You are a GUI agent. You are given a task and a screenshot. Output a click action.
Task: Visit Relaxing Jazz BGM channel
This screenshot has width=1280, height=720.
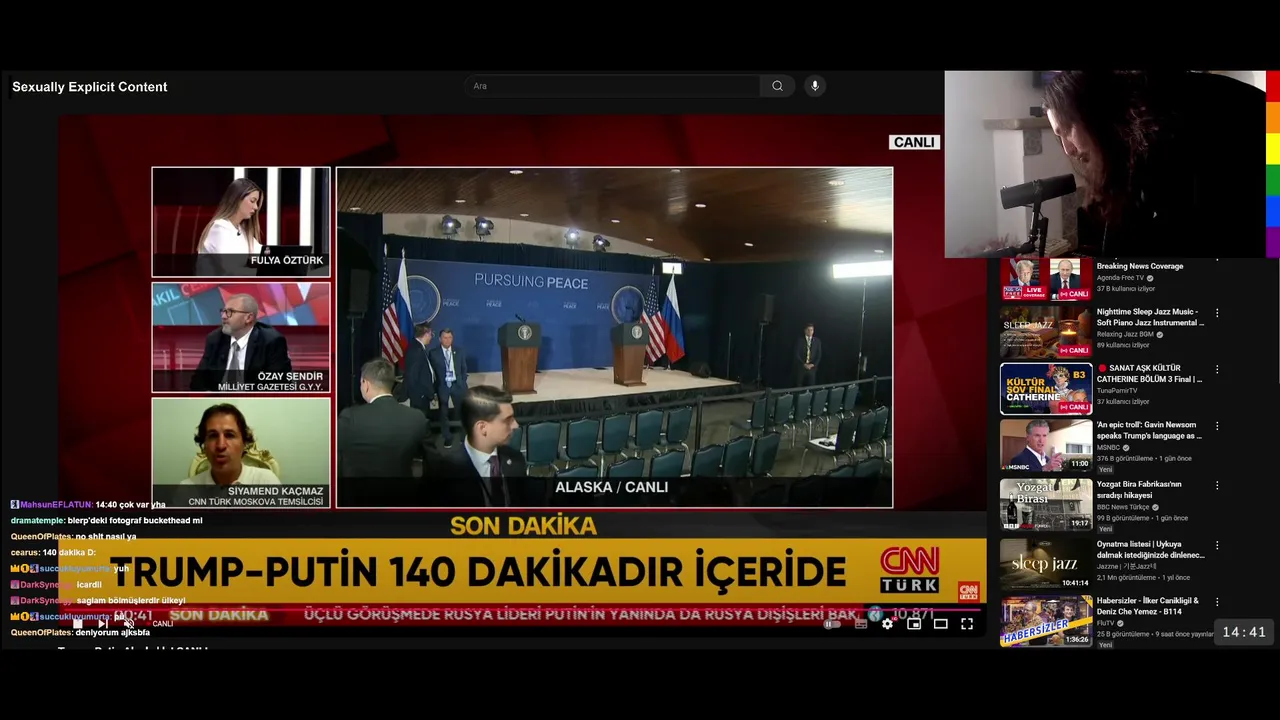click(1125, 334)
